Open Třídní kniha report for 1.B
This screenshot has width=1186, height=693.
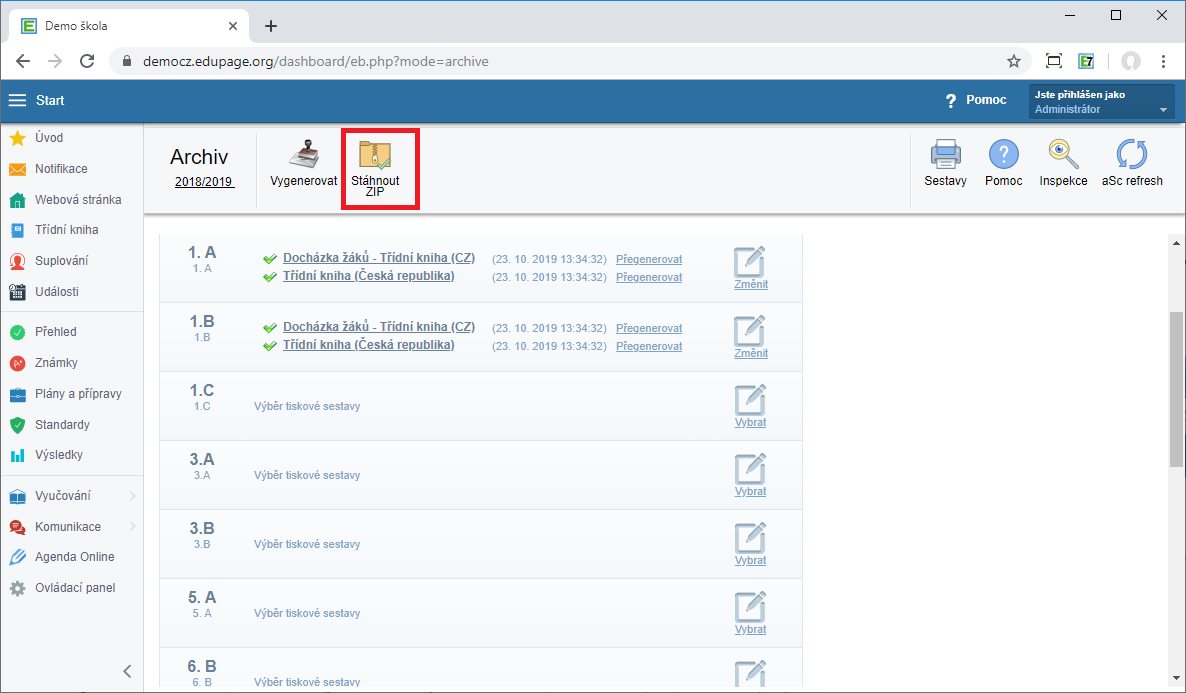pyautogui.click(x=368, y=345)
